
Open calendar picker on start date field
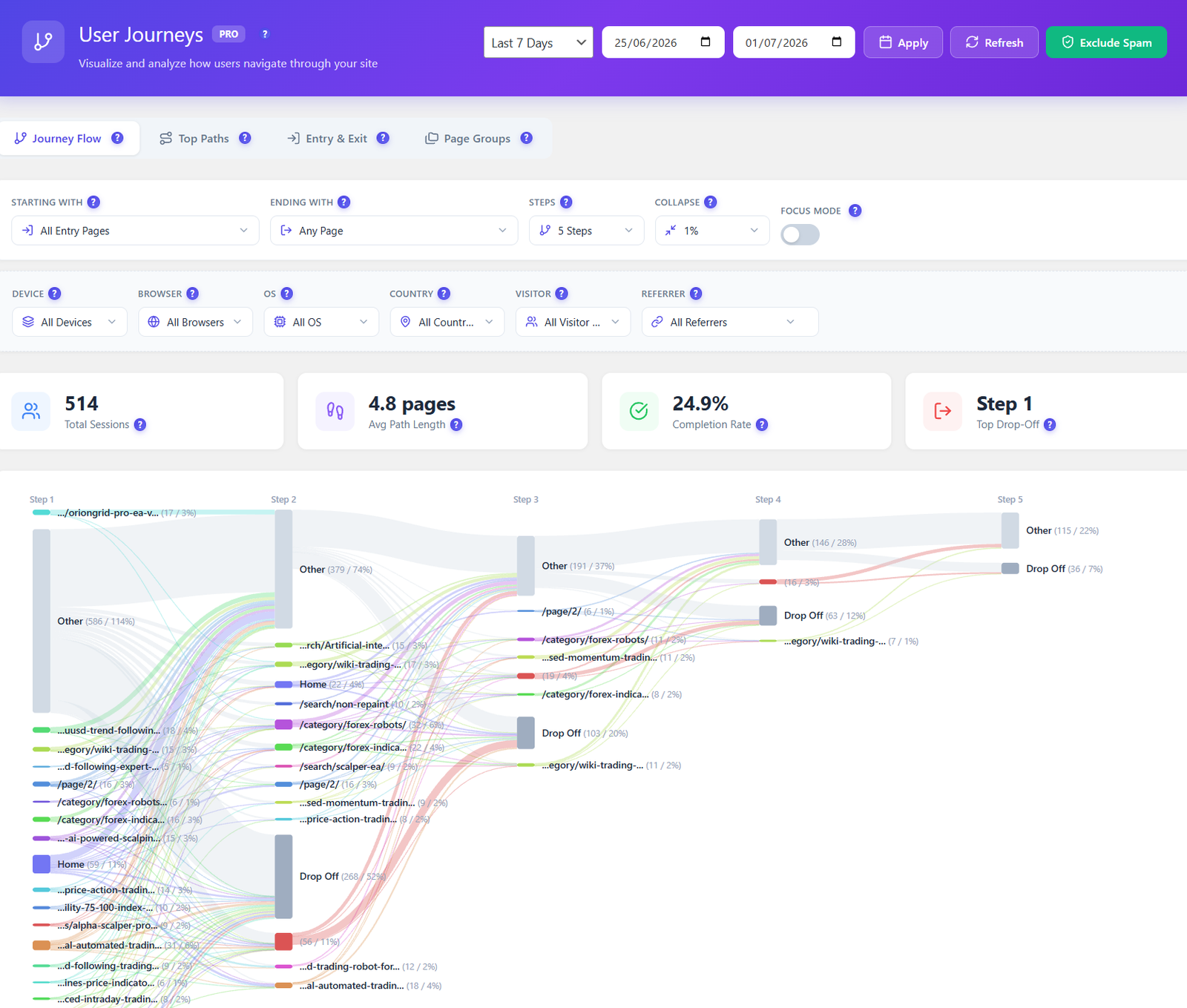[x=706, y=42]
